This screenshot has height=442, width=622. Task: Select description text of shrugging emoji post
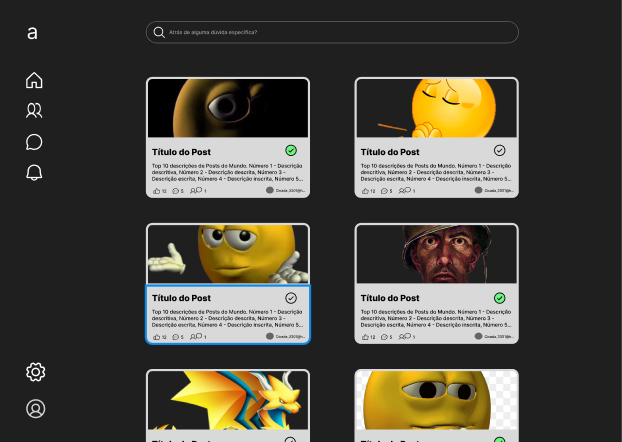(x=227, y=318)
